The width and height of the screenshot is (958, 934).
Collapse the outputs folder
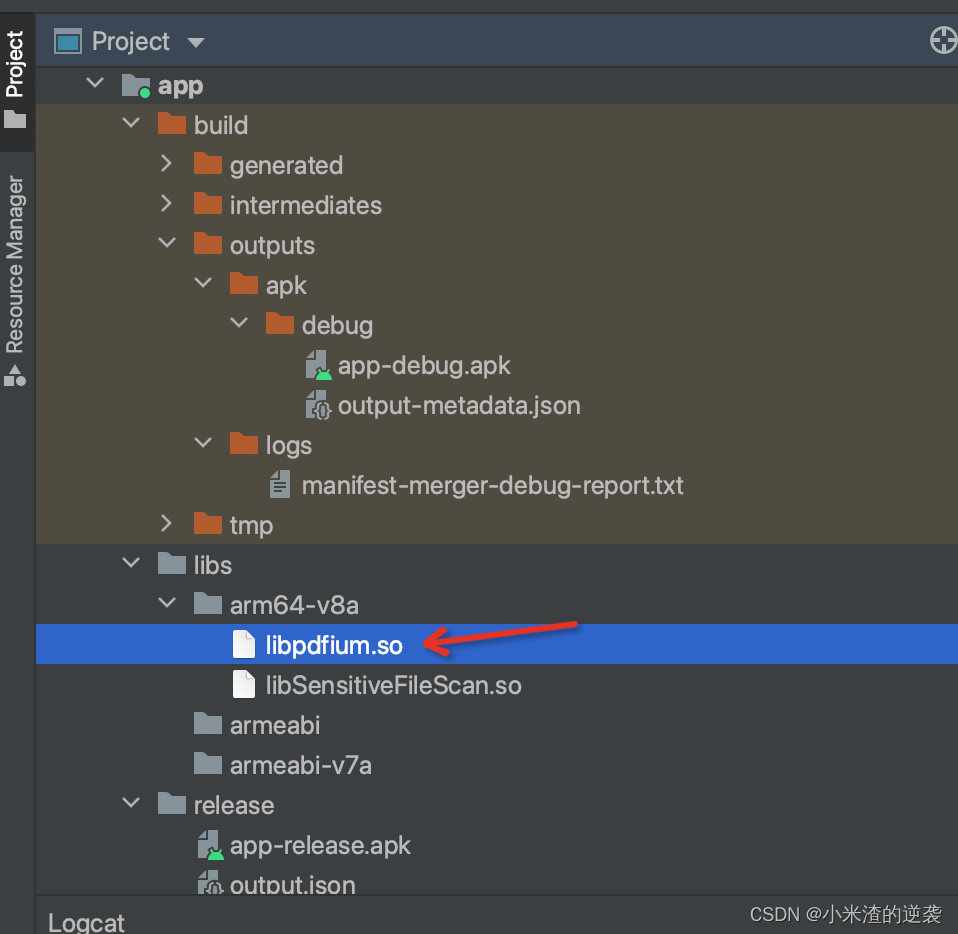pyautogui.click(x=167, y=243)
